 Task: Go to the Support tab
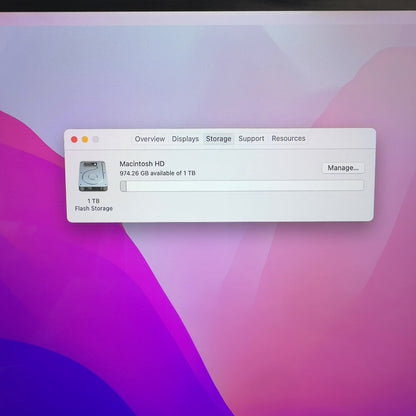coord(251,138)
